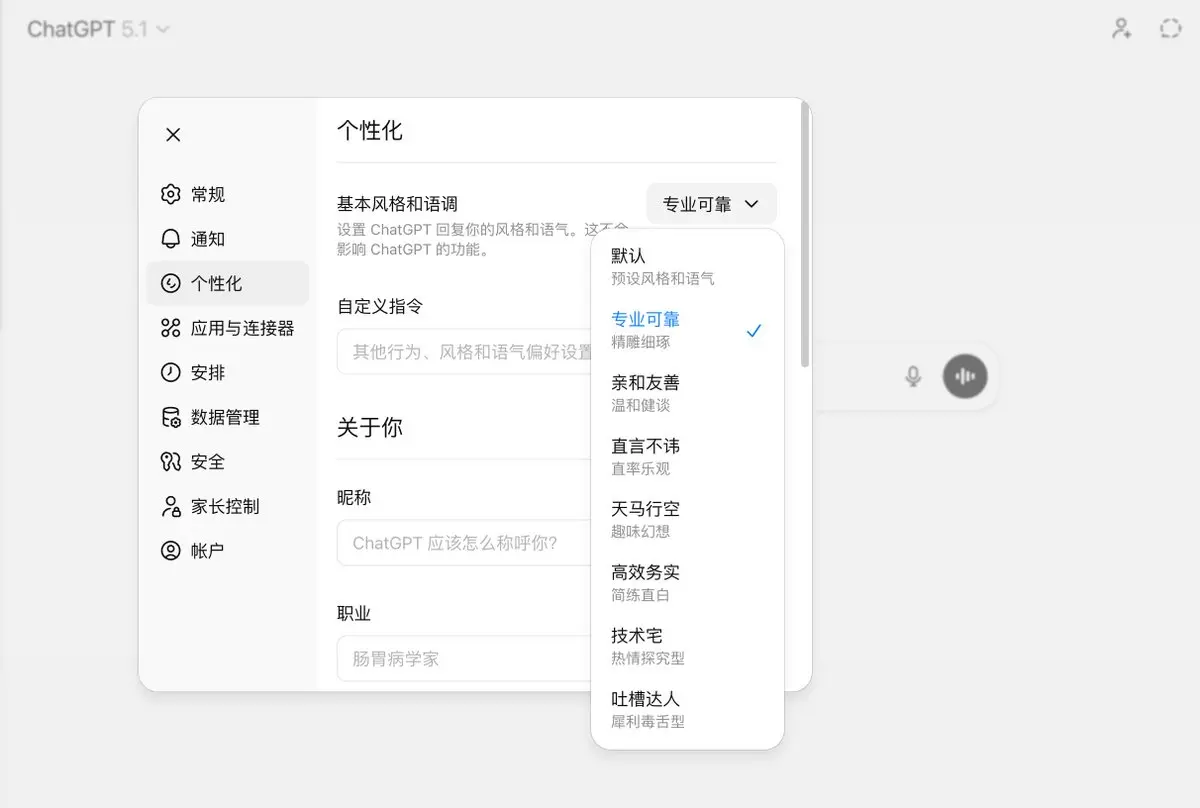Image resolution: width=1200 pixels, height=808 pixels.
Task: Choose the 天马行空 style option
Action: coord(688,520)
